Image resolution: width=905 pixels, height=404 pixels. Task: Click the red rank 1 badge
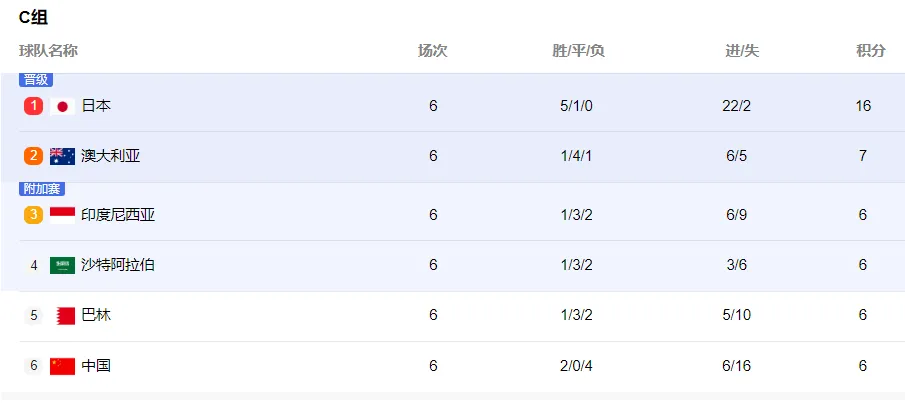[33, 106]
